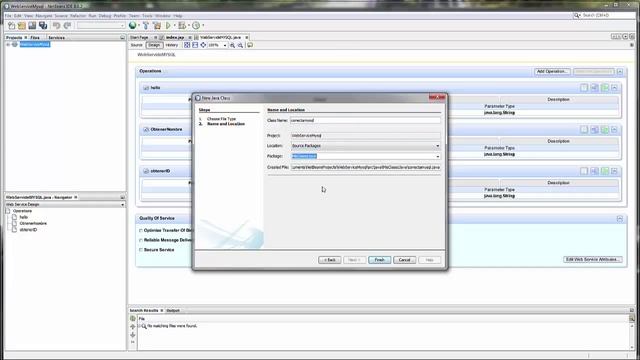
Task: Click the Debug Project toolbar icon
Action: (x=182, y=26)
